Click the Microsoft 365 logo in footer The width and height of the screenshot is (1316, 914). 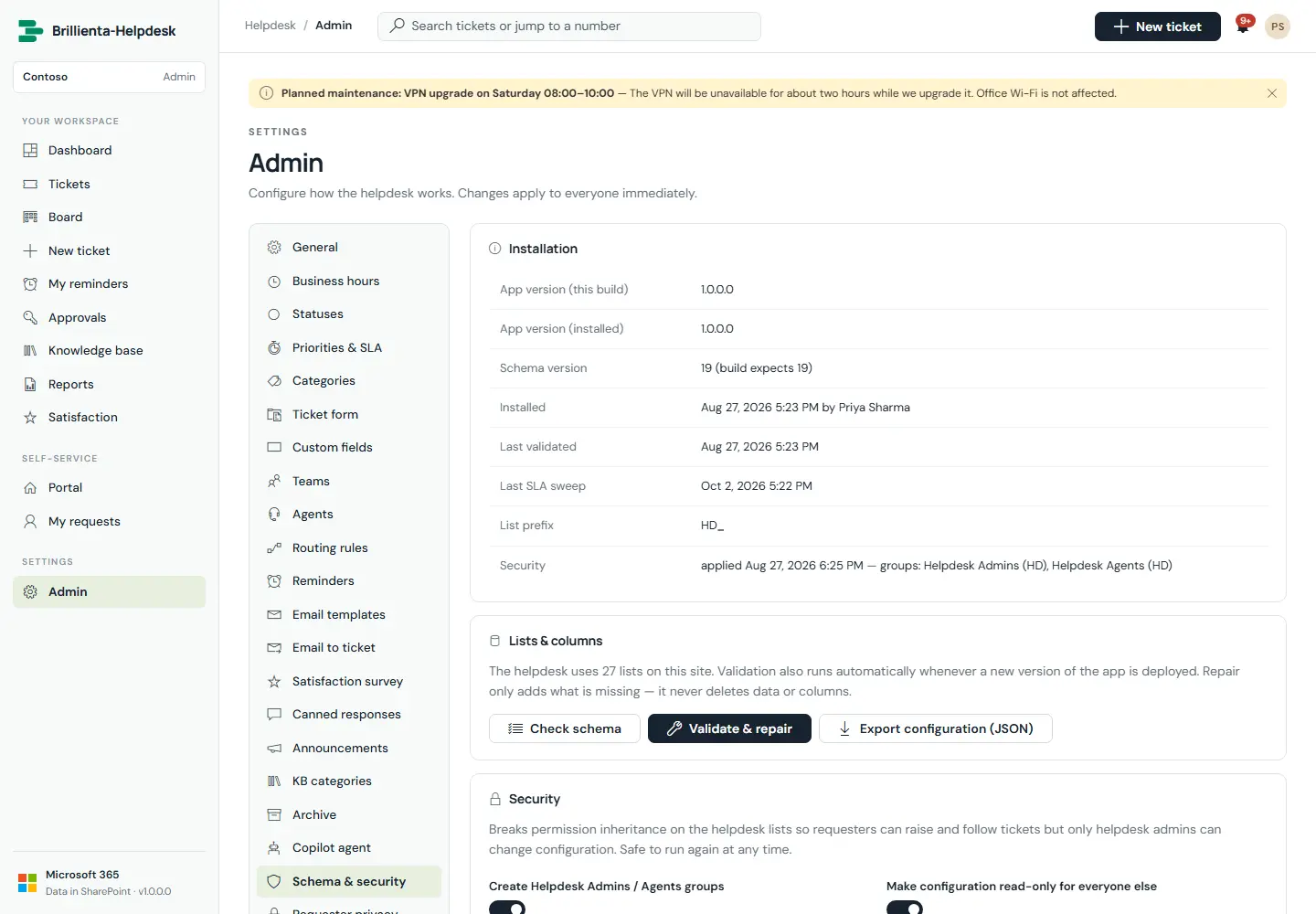(27, 883)
